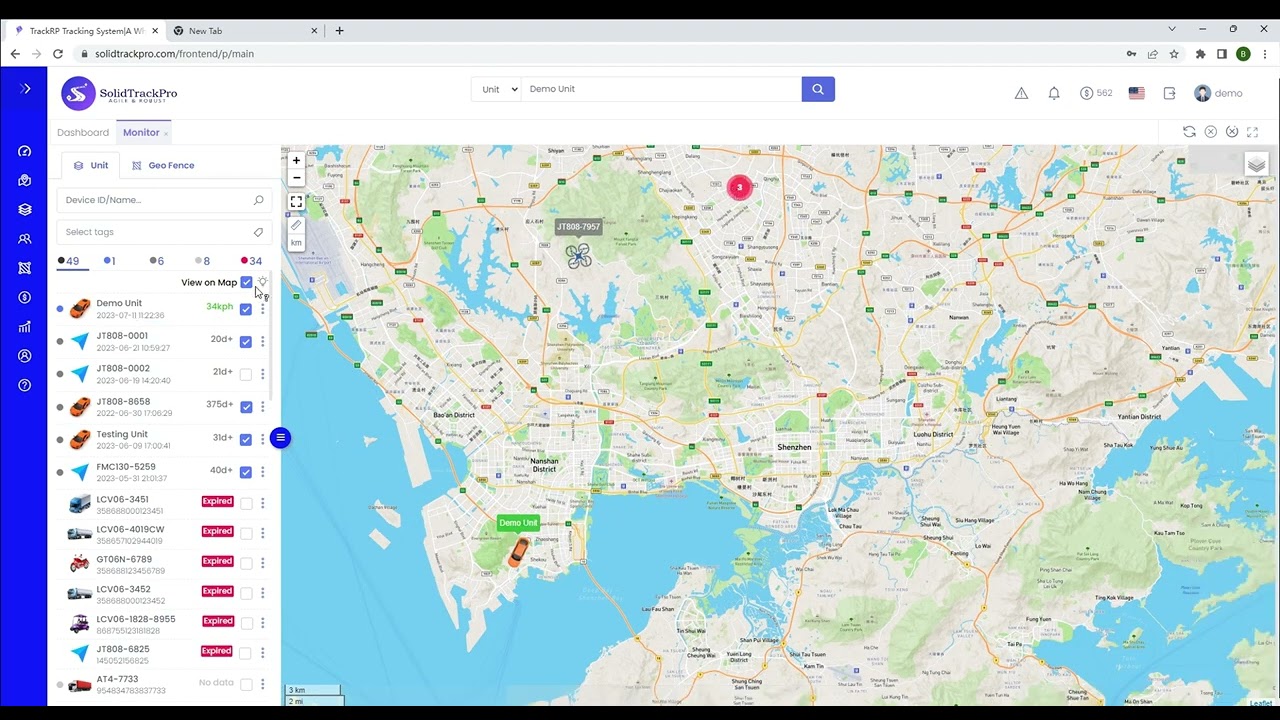Image resolution: width=1280 pixels, height=720 pixels.
Task: Click the JT808-7957 drone marker label
Action: (x=578, y=227)
